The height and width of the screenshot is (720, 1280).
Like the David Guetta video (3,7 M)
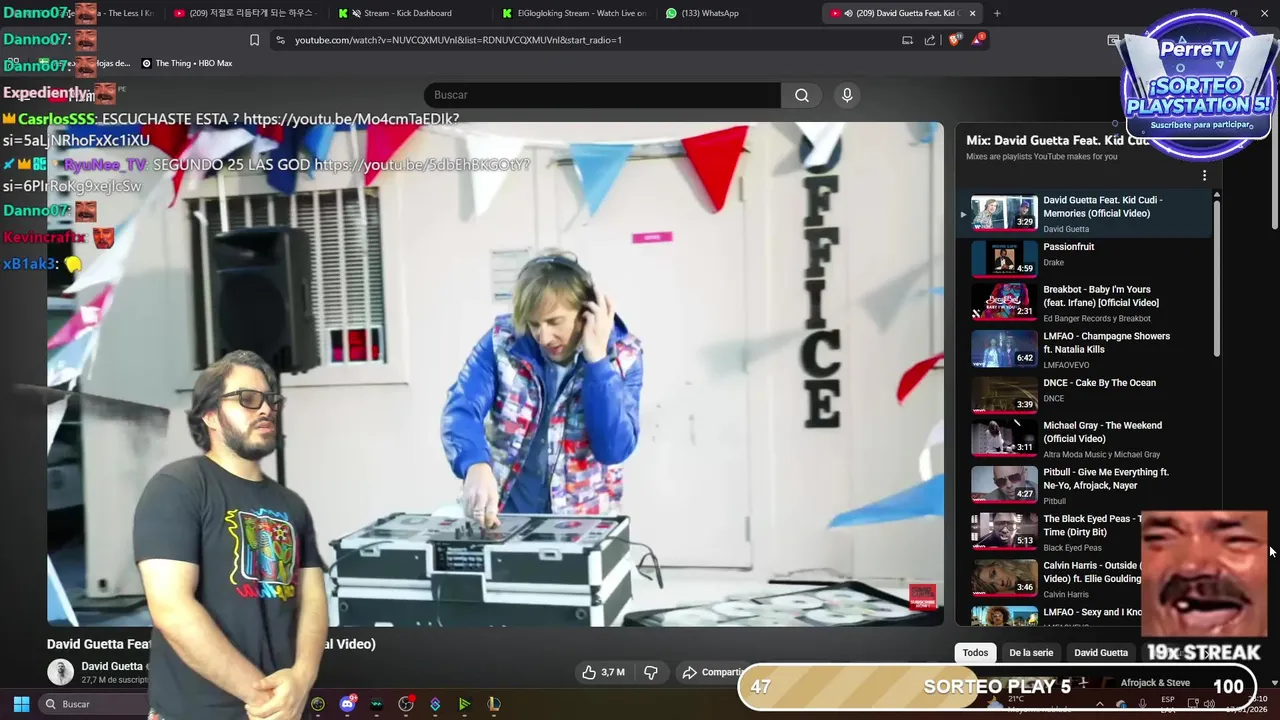tap(603, 672)
